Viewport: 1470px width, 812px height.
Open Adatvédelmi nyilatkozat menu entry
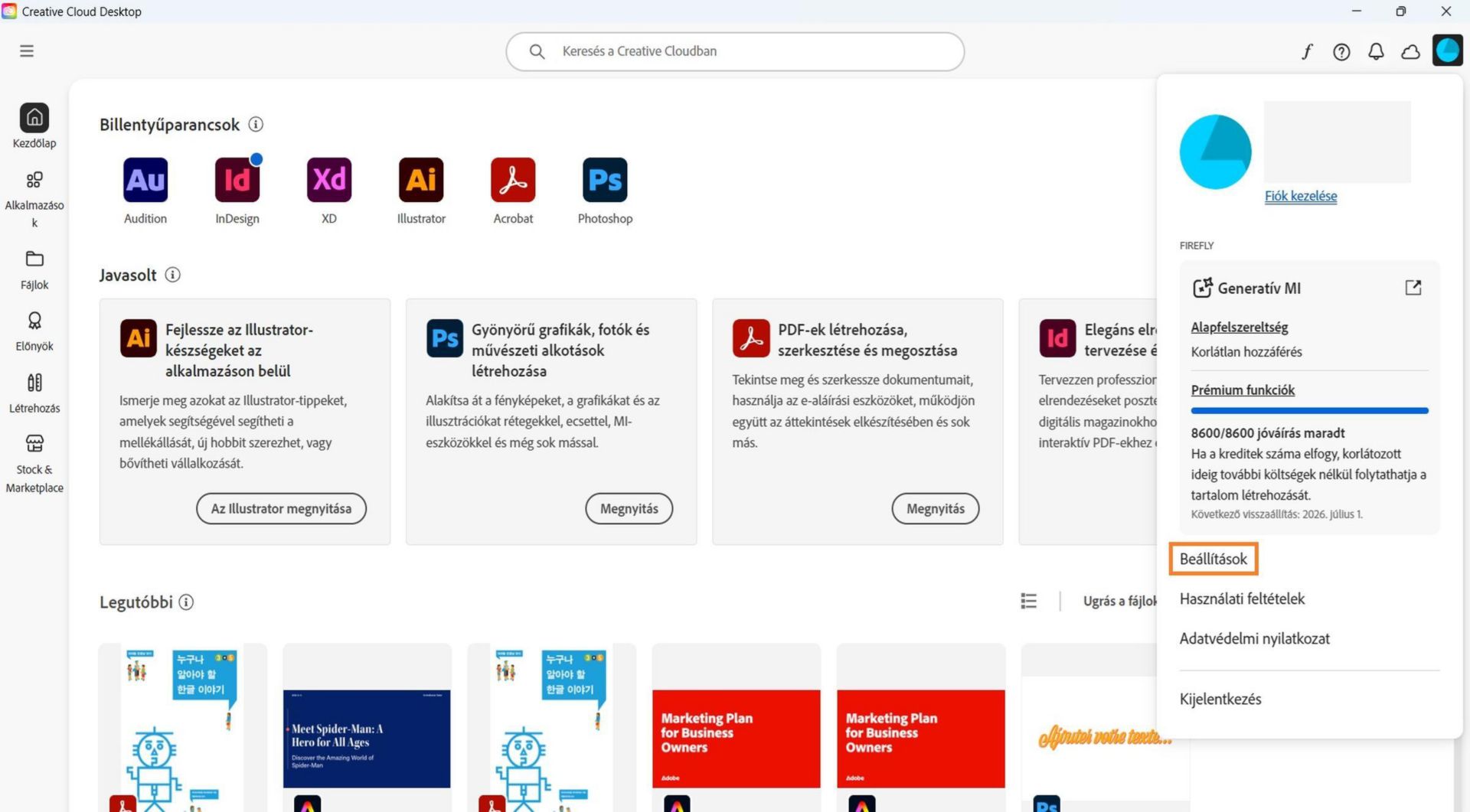point(1254,638)
